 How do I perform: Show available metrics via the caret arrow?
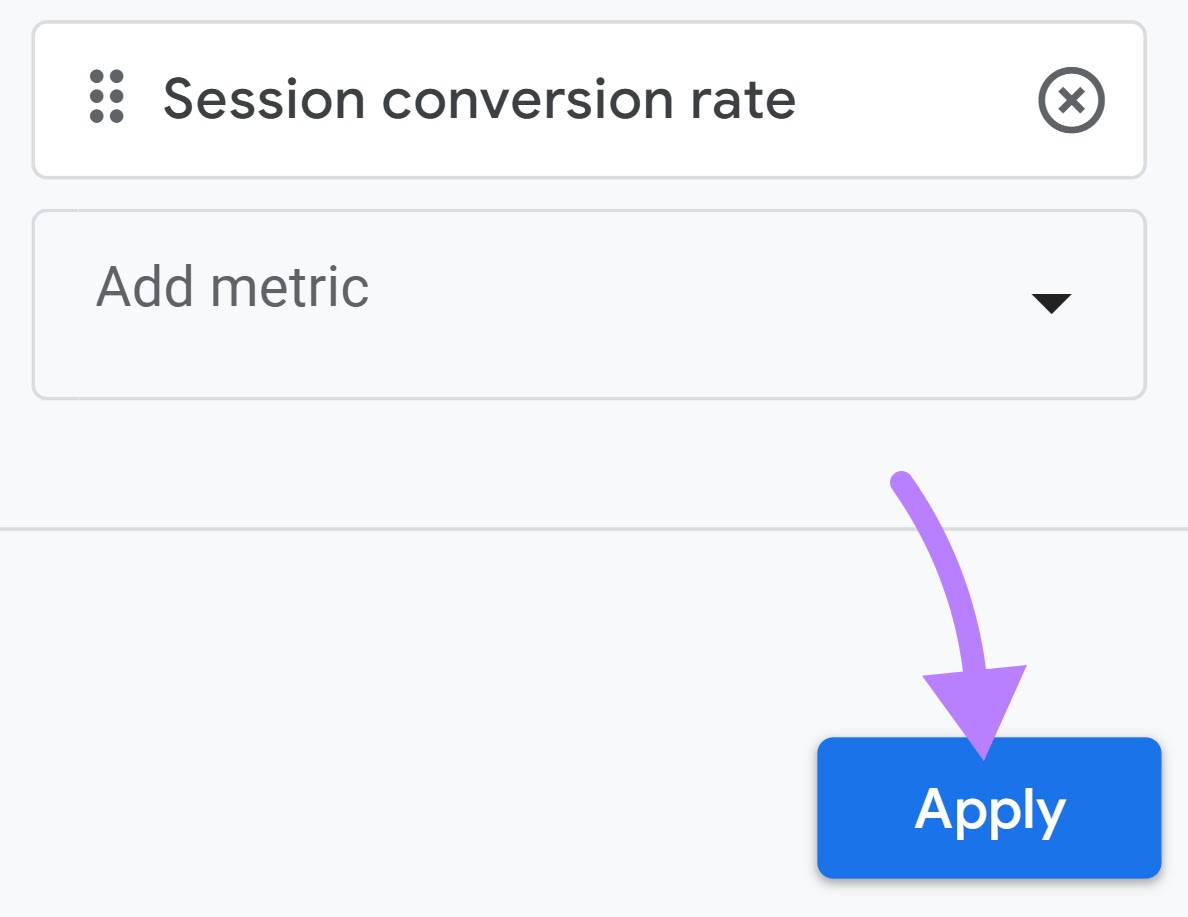[x=1051, y=304]
